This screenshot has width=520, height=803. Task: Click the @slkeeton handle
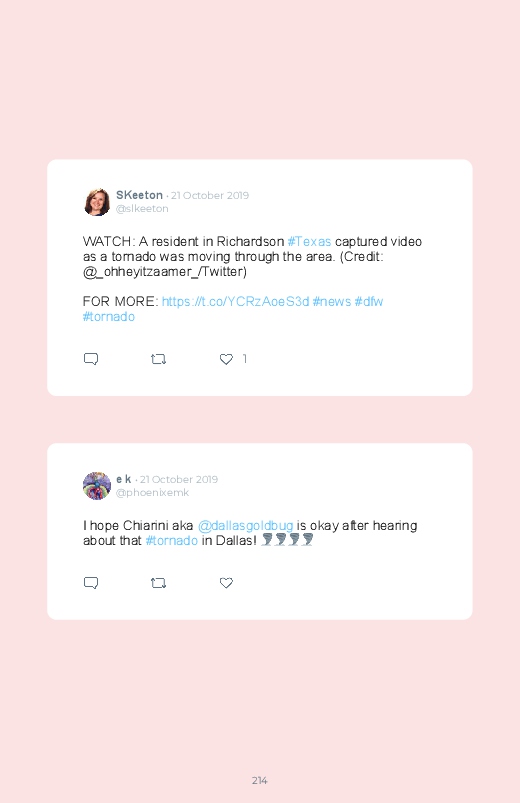[142, 208]
